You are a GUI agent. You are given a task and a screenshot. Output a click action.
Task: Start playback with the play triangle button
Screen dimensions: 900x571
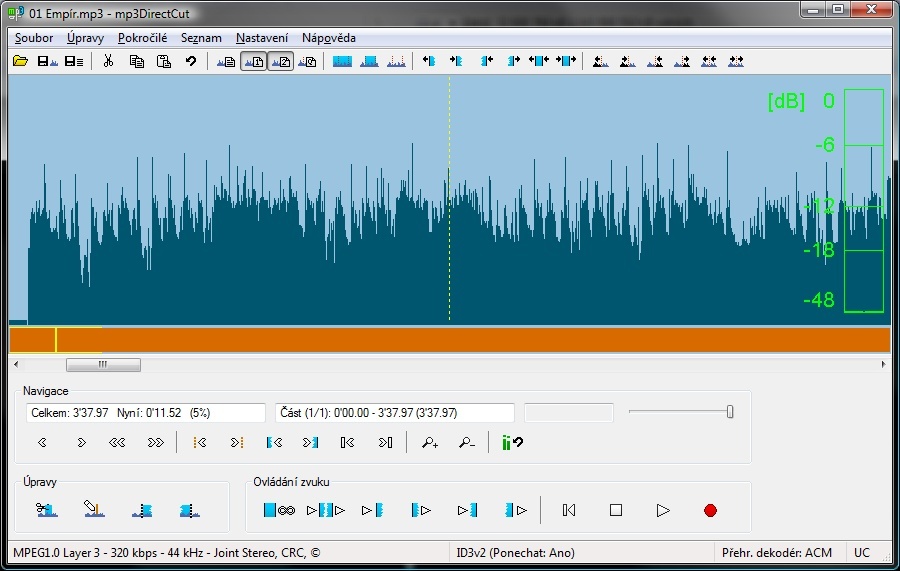tap(662, 510)
